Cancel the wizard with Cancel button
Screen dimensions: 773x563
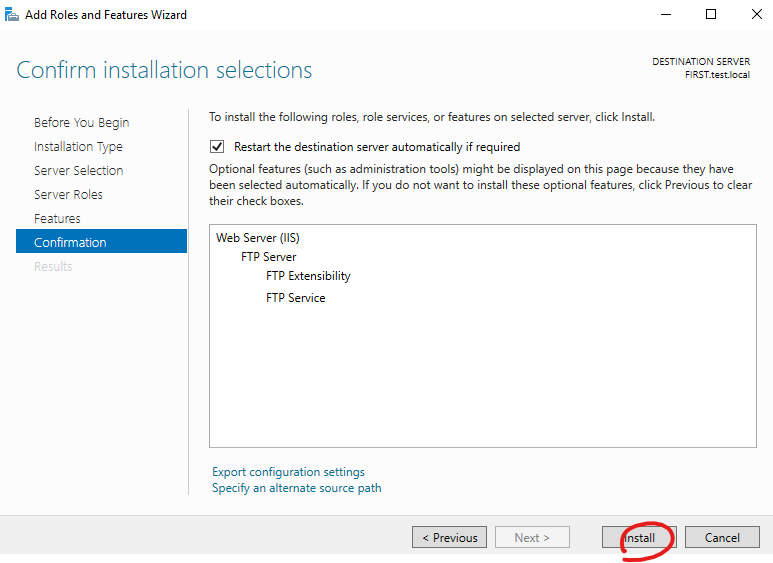click(x=722, y=537)
